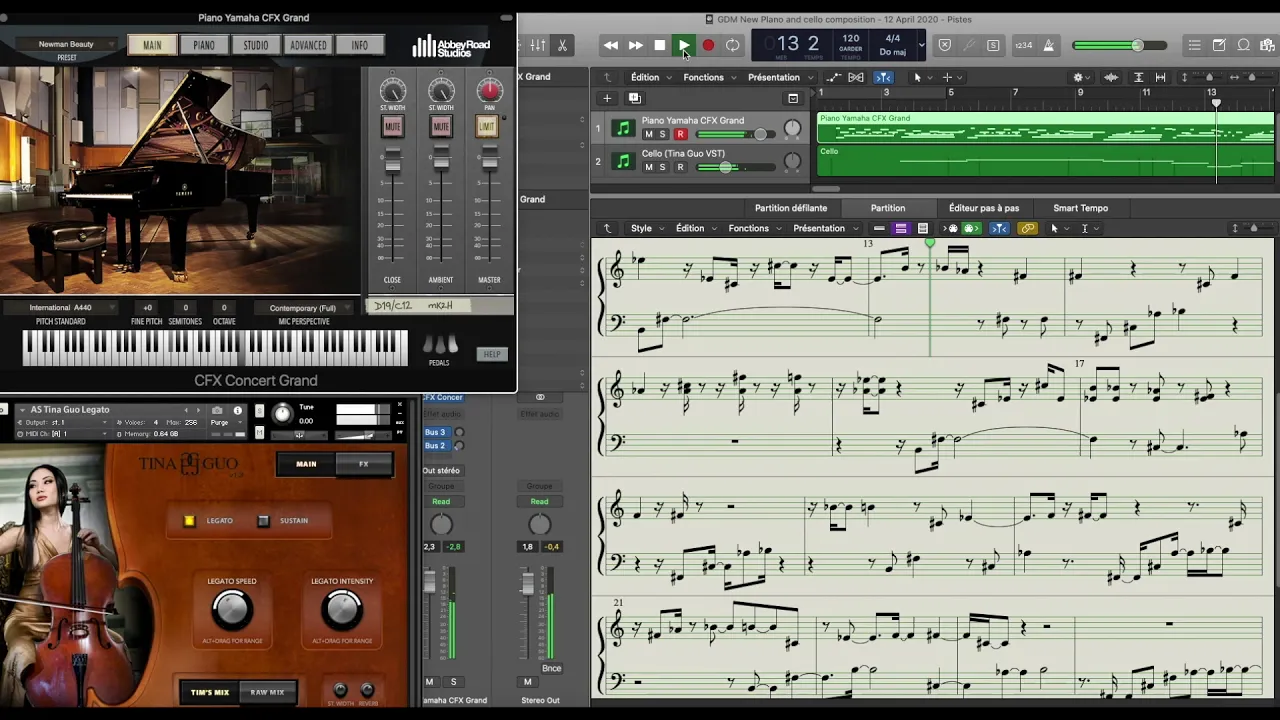Toggle the Cycle loop button
Image resolution: width=1280 pixels, height=720 pixels.
click(733, 45)
